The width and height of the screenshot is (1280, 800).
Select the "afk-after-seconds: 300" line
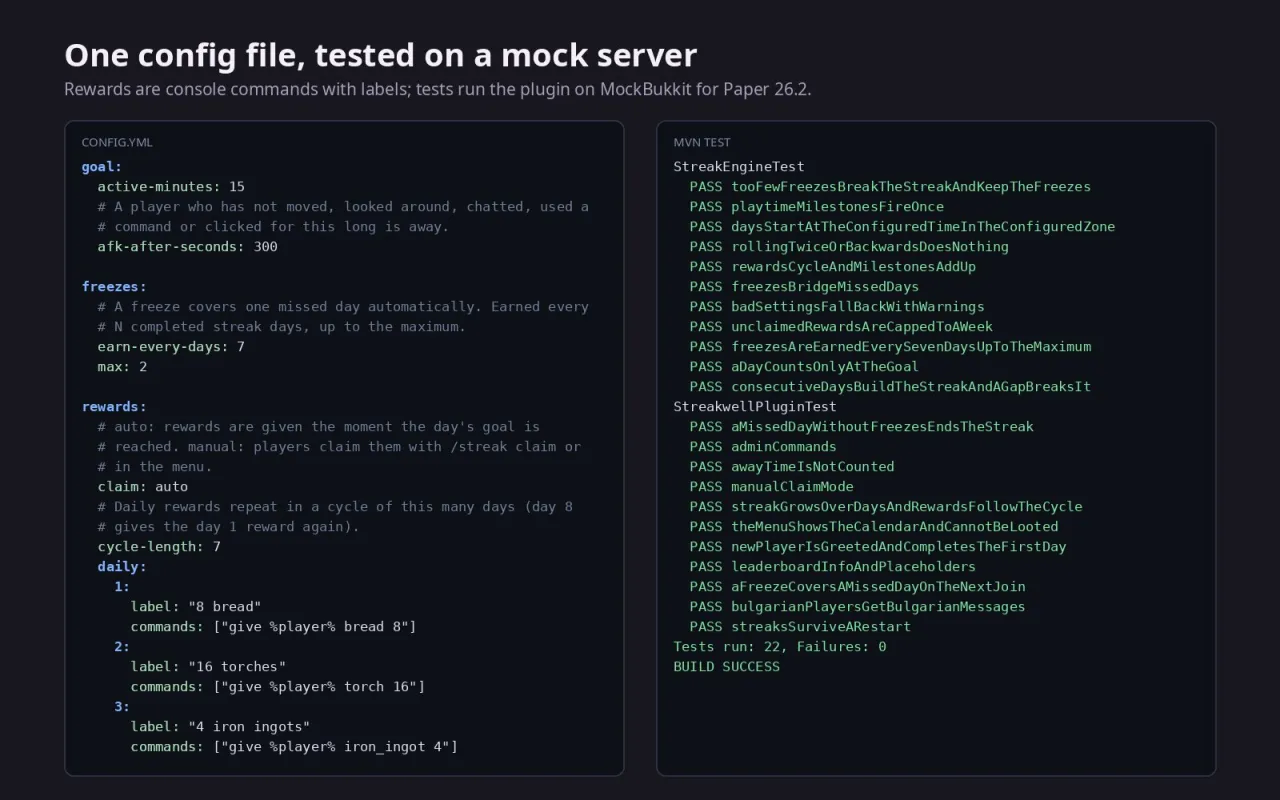pyautogui.click(x=188, y=247)
